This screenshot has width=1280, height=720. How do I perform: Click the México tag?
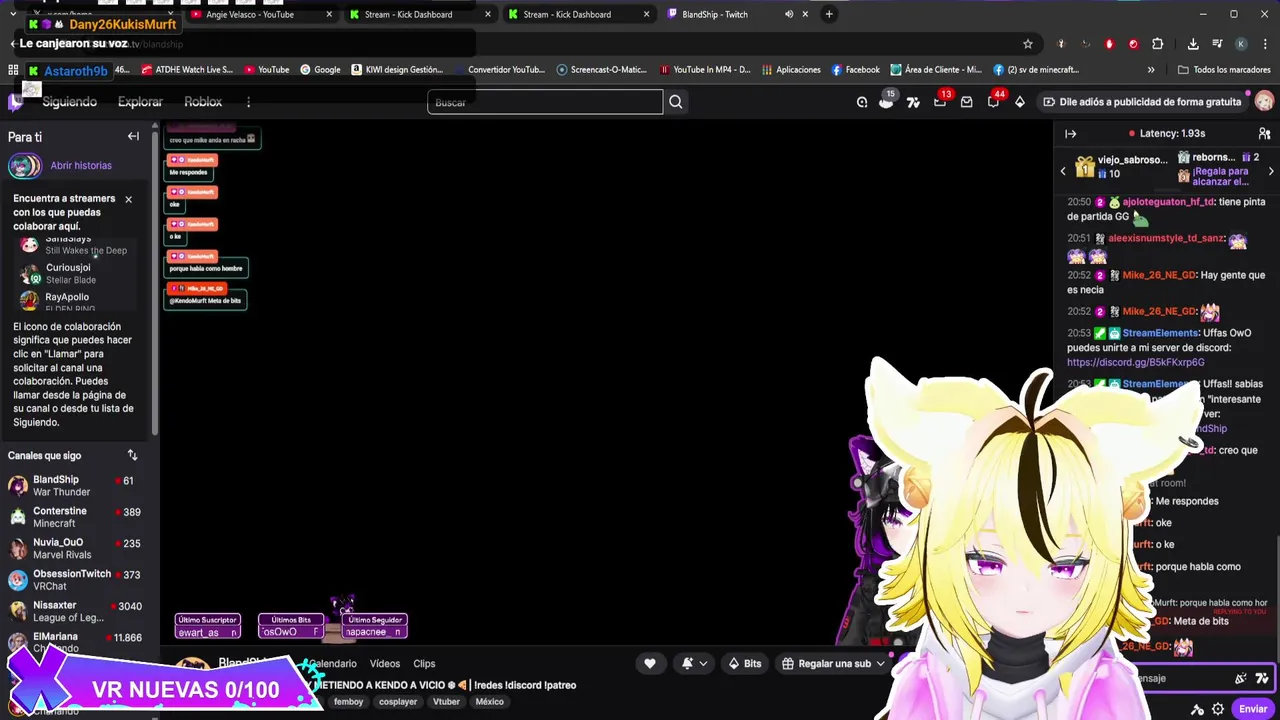point(489,701)
